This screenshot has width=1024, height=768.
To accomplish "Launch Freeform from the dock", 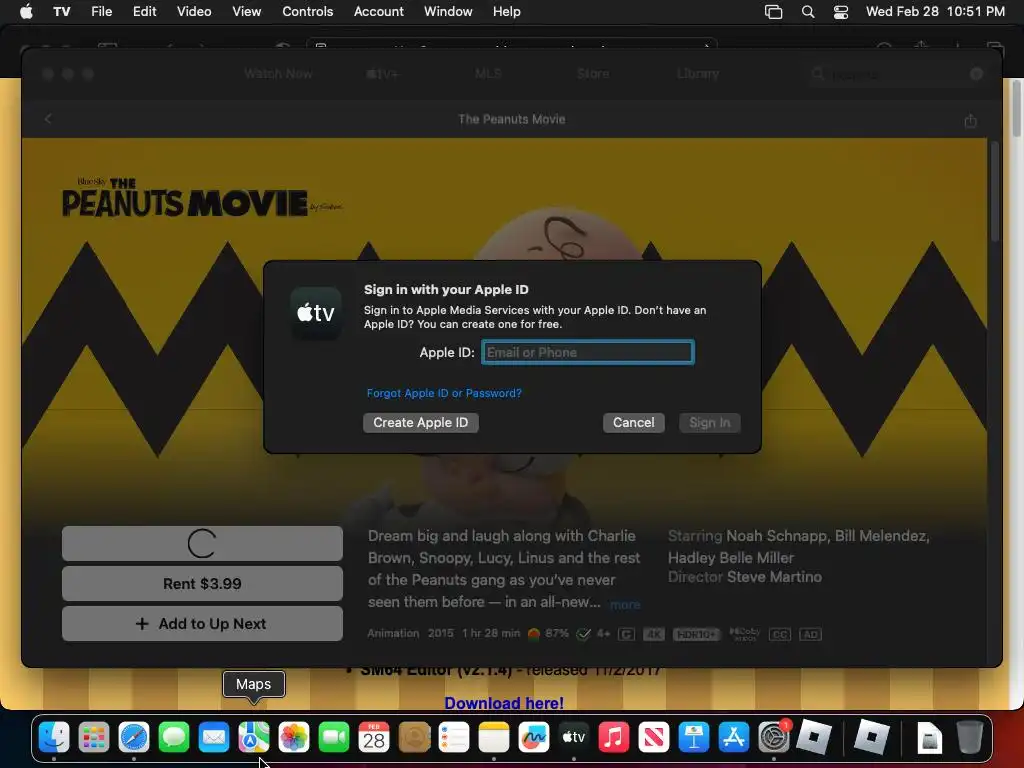I will pos(534,738).
